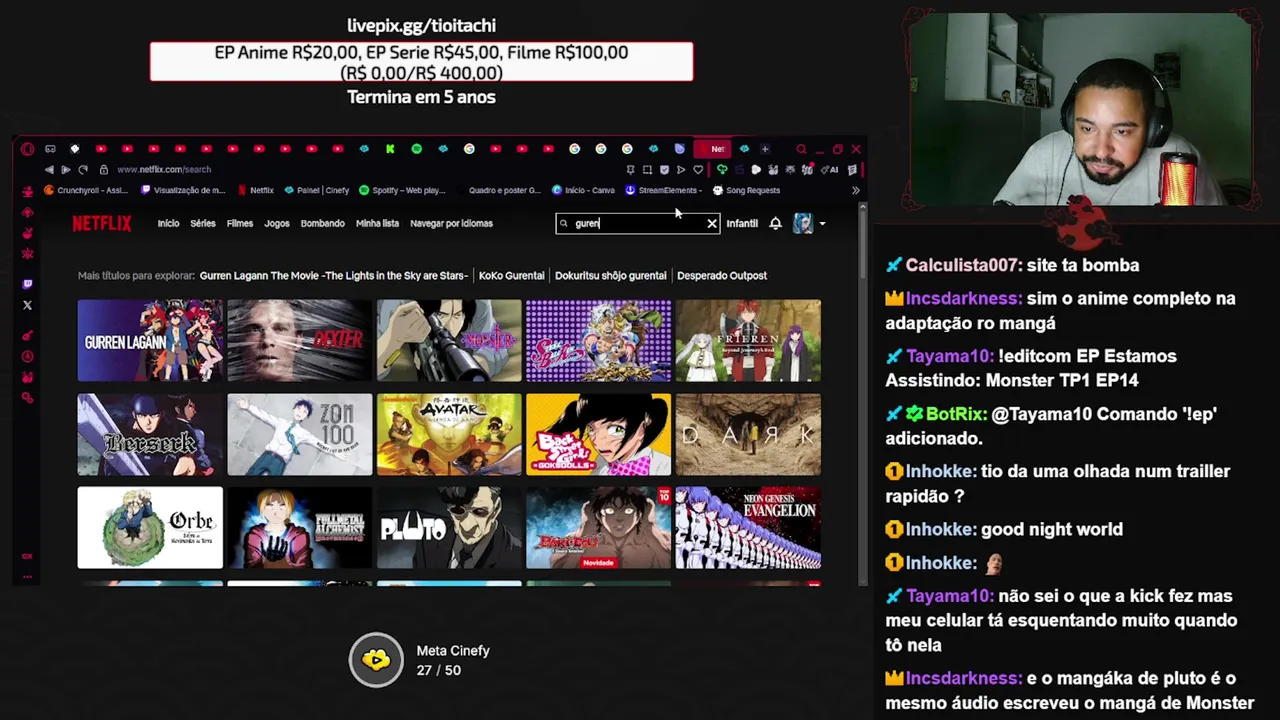Switch to Infantil profile
This screenshot has height=720, width=1280.
point(742,223)
